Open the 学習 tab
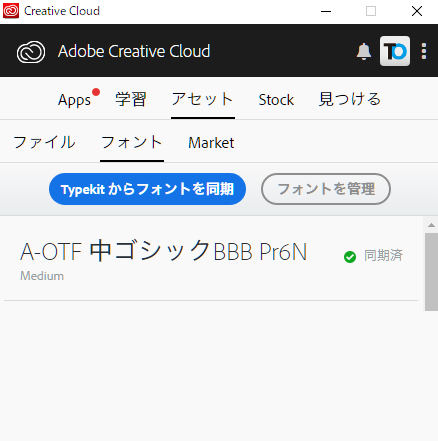438x441 pixels. (131, 99)
